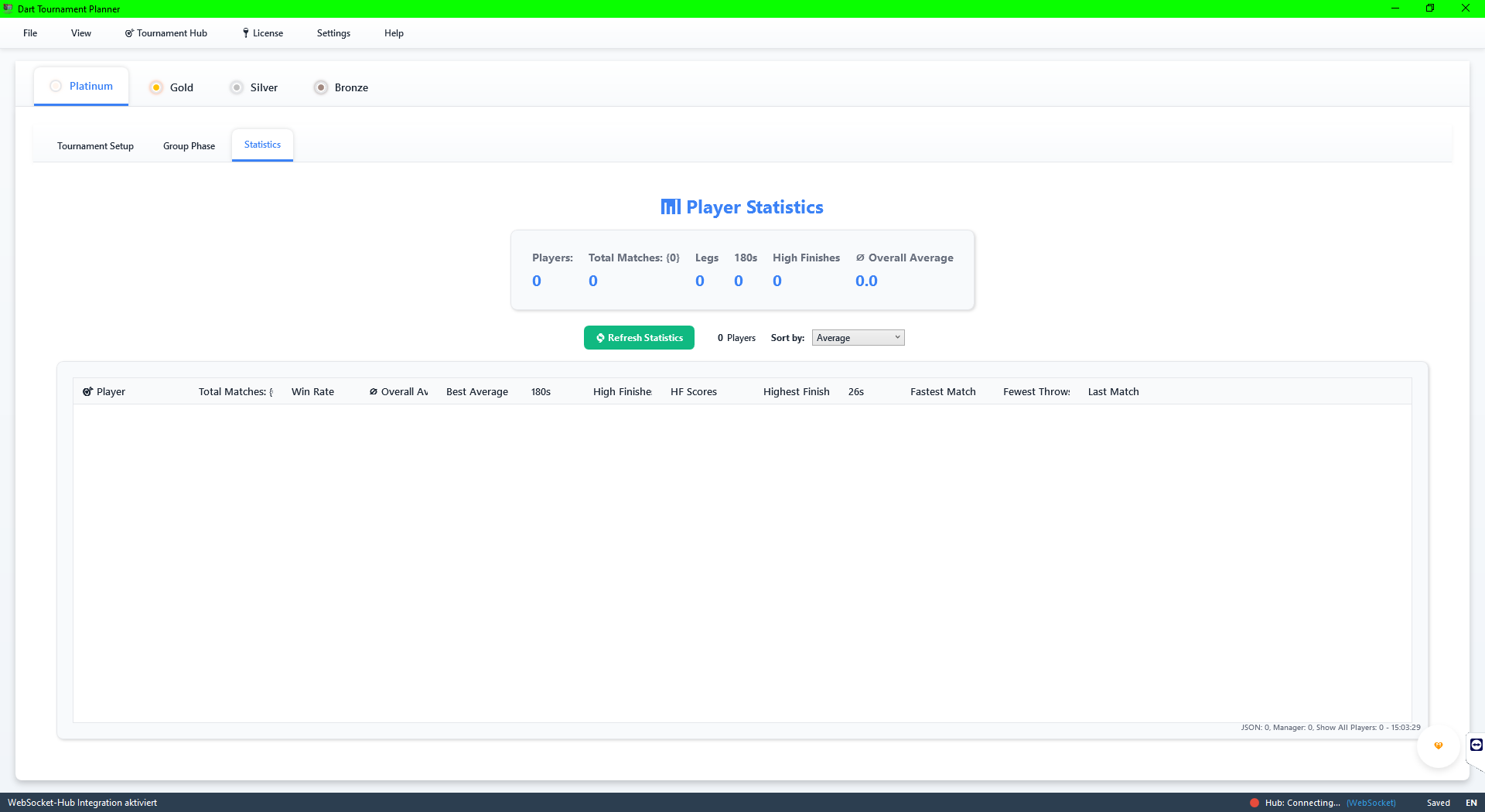Click the Dart Tournament Planner title bar icon
The image size is (1485, 812).
pos(9,9)
